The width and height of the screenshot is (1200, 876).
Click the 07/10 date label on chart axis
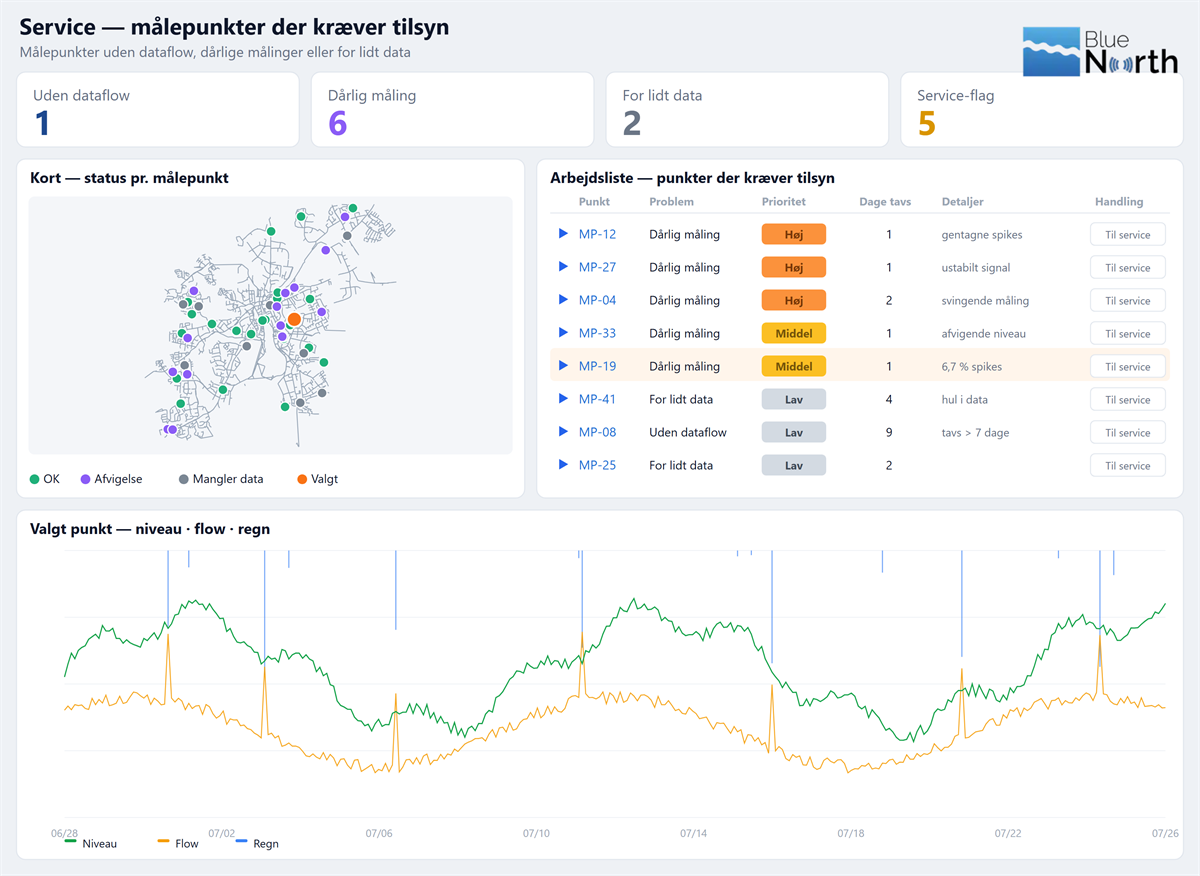pyautogui.click(x=536, y=832)
